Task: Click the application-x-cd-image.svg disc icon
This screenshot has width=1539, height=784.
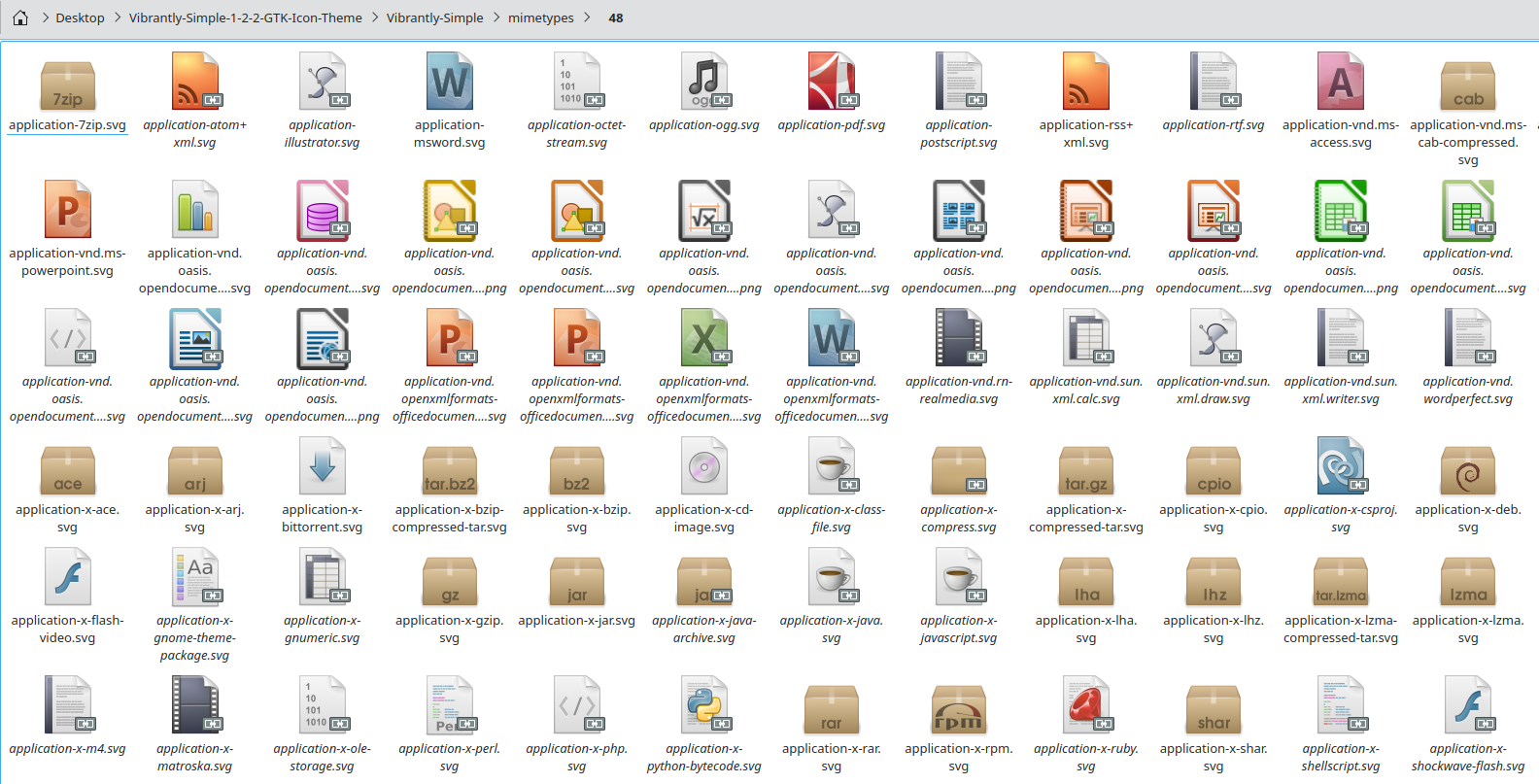Action: point(703,466)
